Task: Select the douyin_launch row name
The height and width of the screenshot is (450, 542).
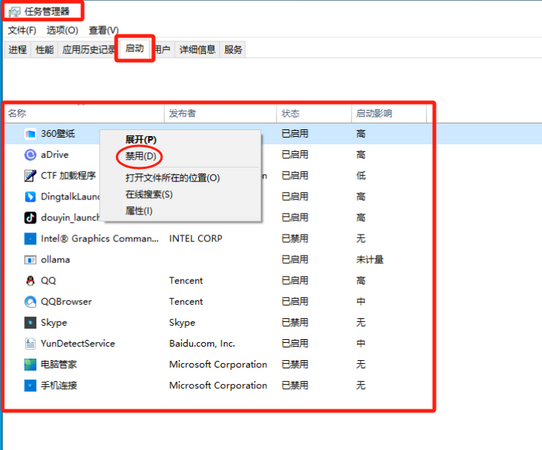Action: (x=70, y=218)
